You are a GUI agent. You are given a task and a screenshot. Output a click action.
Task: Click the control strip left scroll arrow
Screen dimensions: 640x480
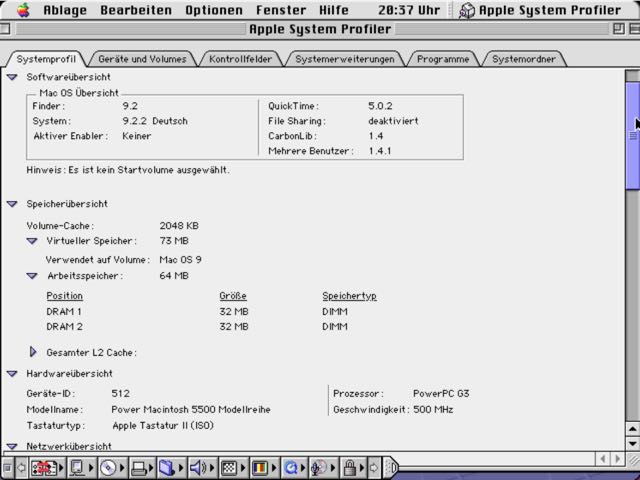point(21,468)
